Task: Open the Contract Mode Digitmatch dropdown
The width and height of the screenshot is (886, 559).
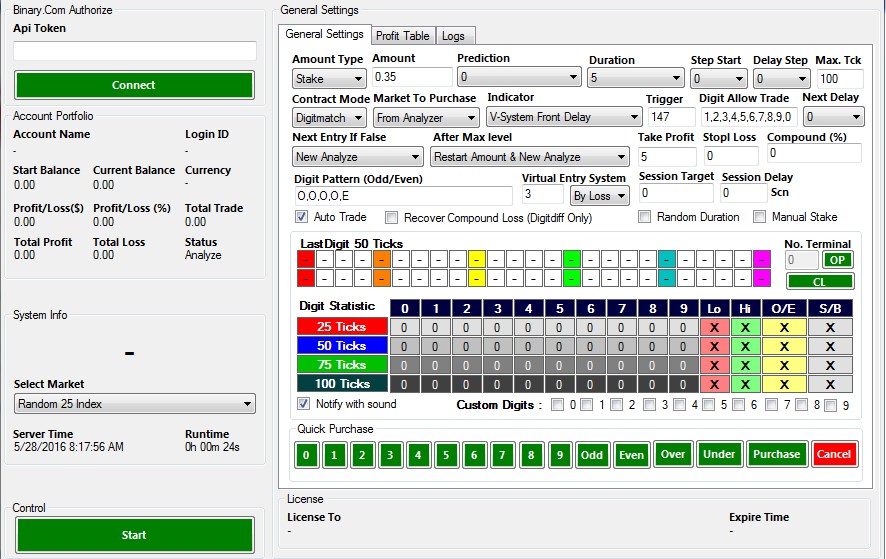Action: (329, 118)
